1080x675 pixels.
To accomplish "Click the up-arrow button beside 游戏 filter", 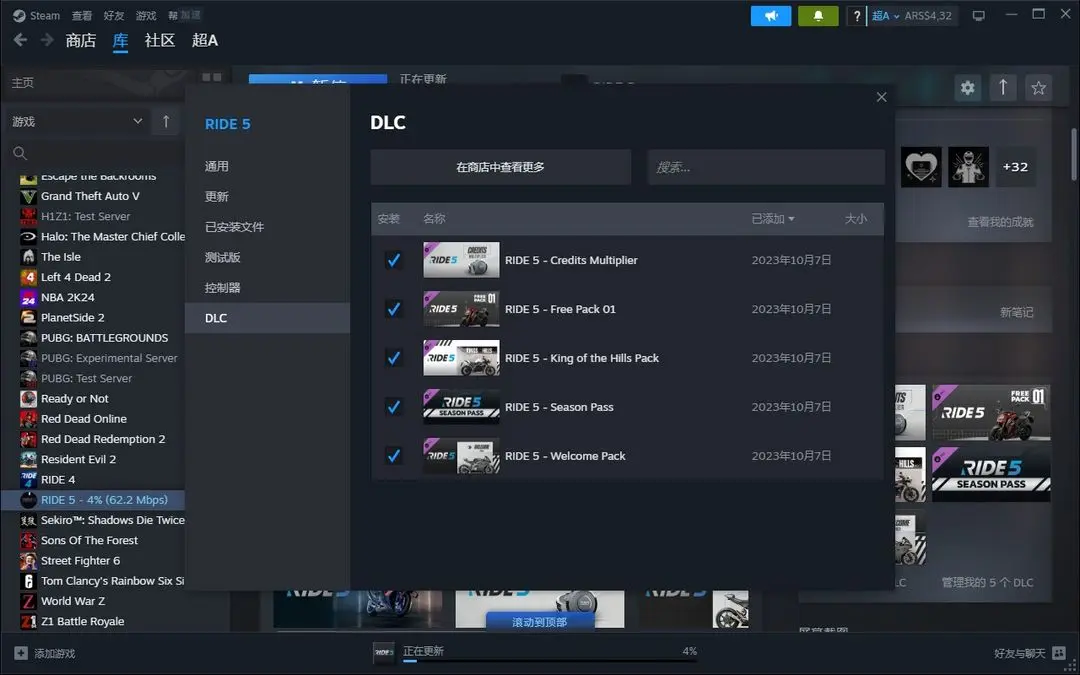I will (x=165, y=121).
